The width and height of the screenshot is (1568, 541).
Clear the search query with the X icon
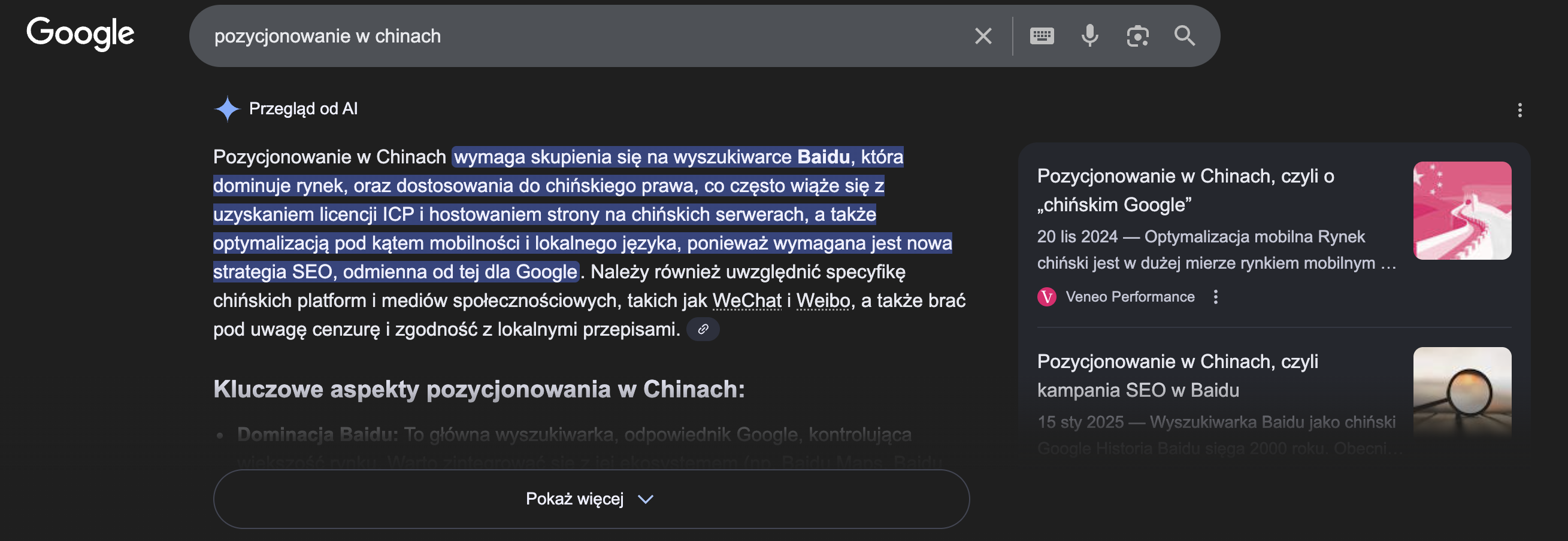click(x=983, y=36)
